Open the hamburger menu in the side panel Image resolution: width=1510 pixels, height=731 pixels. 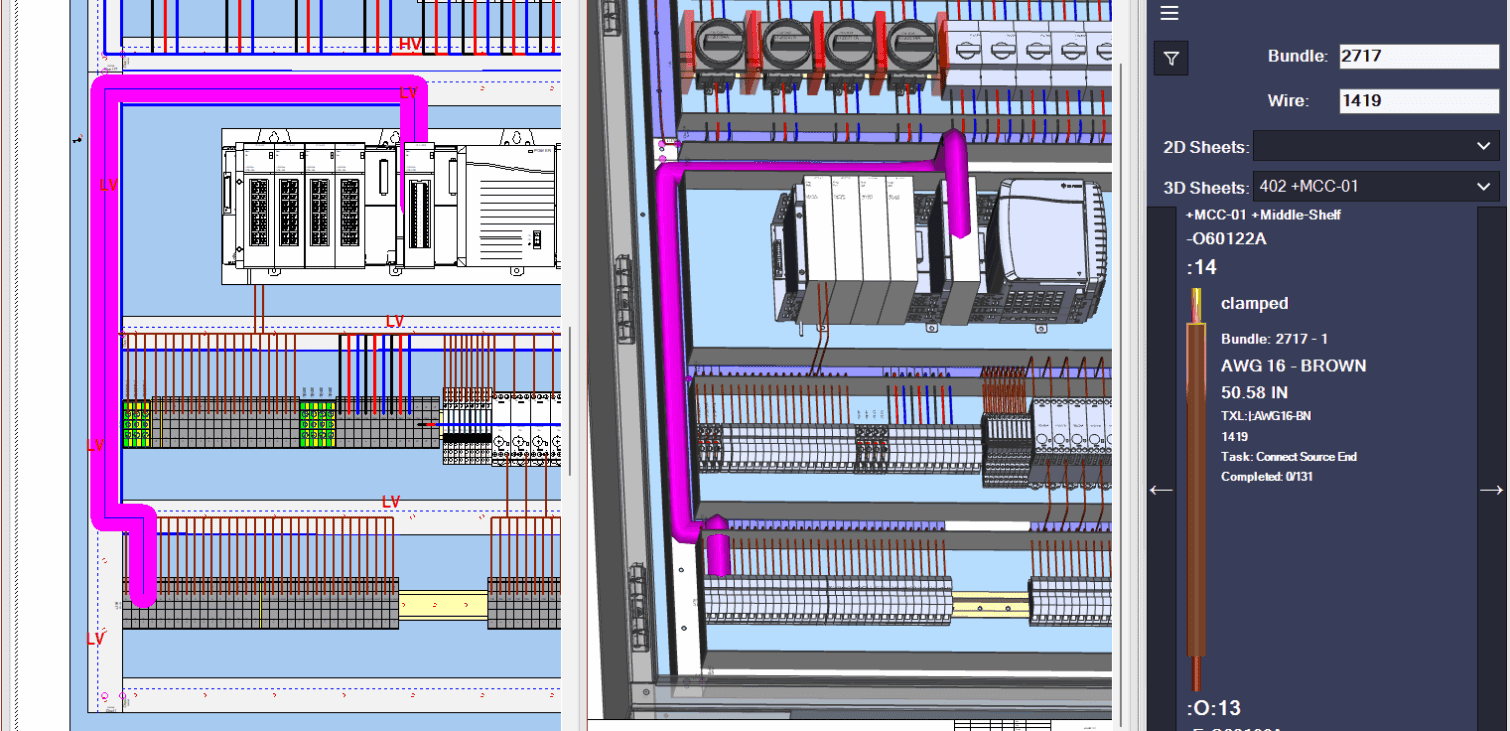1169,13
